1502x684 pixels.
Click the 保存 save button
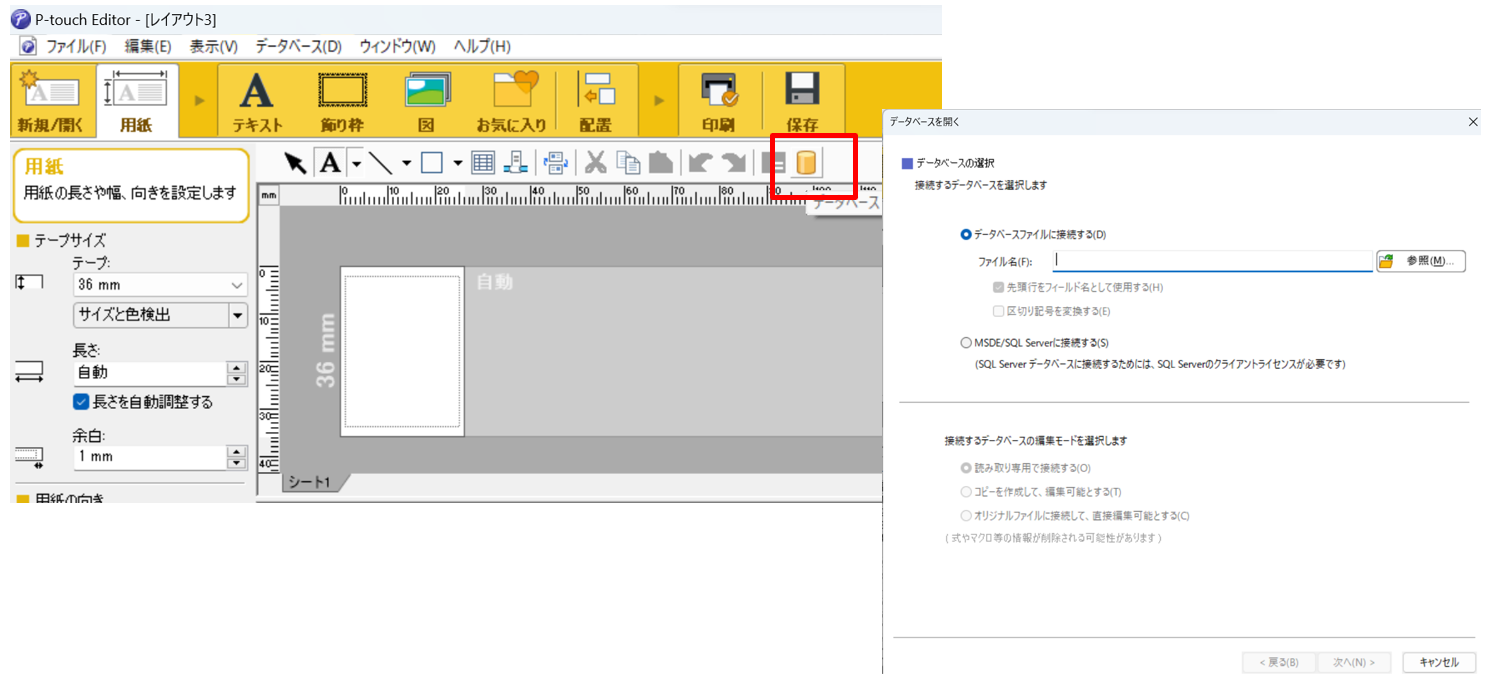pyautogui.click(x=802, y=101)
